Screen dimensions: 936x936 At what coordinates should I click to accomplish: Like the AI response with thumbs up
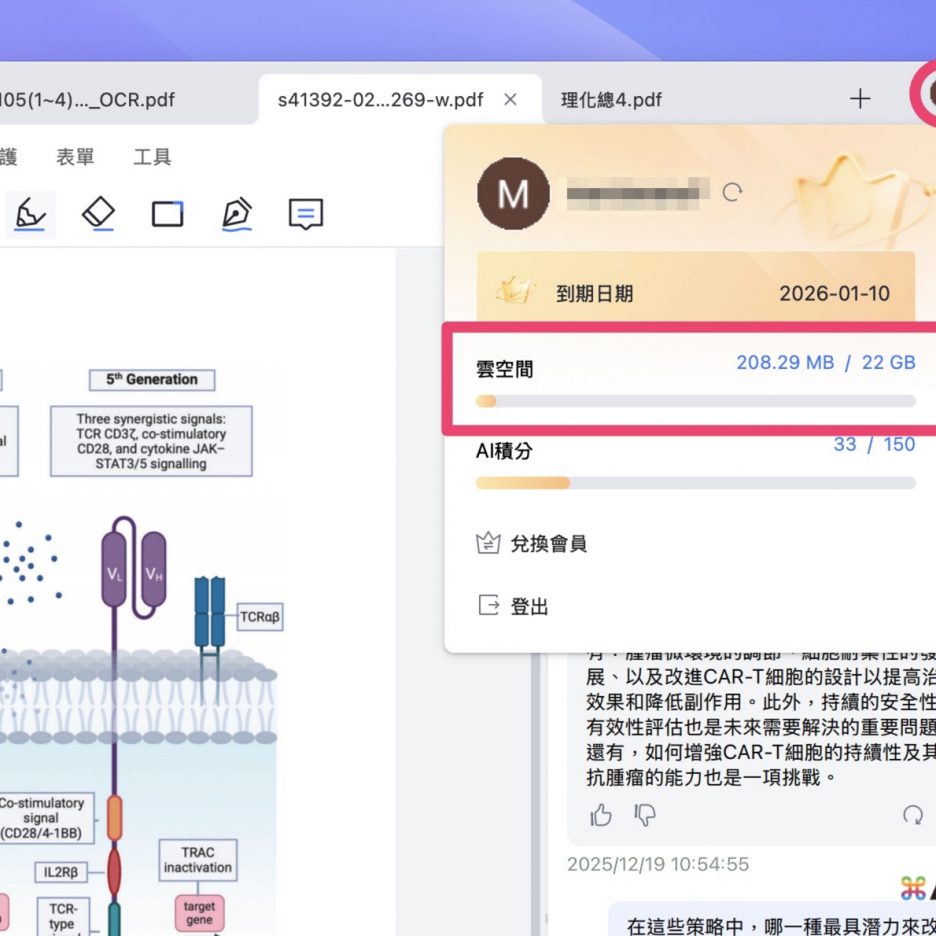click(x=601, y=815)
